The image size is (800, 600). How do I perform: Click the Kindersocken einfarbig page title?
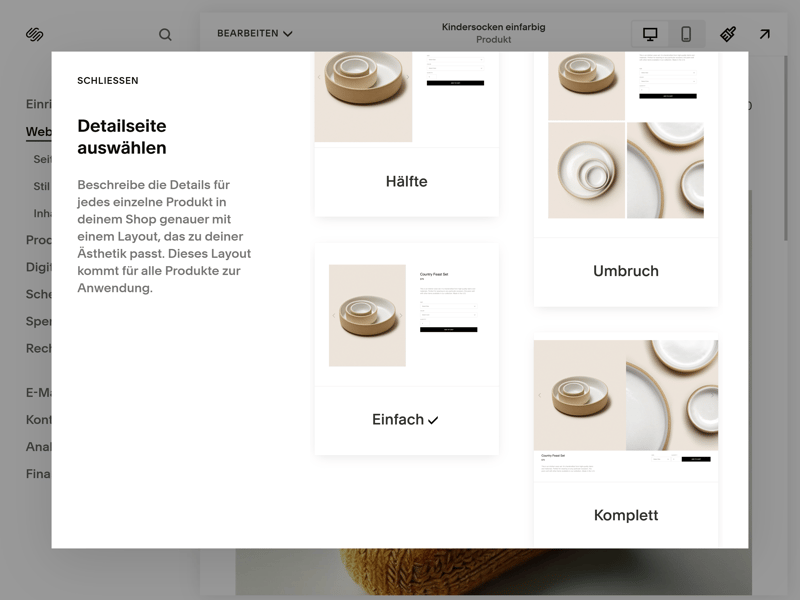coord(493,27)
